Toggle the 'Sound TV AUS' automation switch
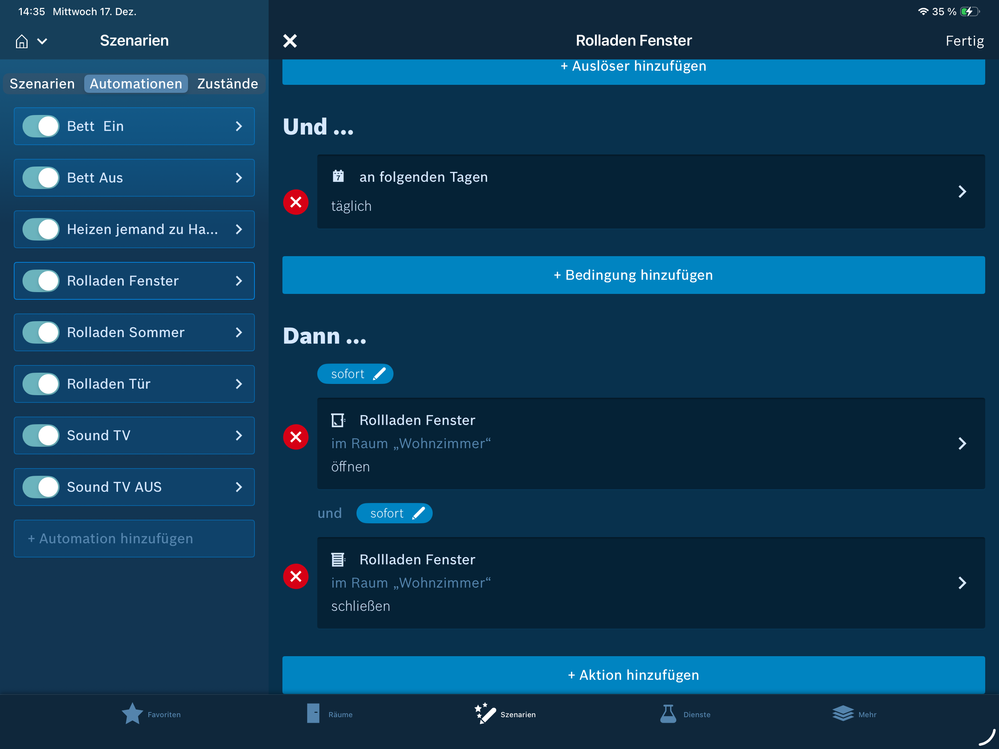The width and height of the screenshot is (999, 749). pyautogui.click(x=41, y=487)
